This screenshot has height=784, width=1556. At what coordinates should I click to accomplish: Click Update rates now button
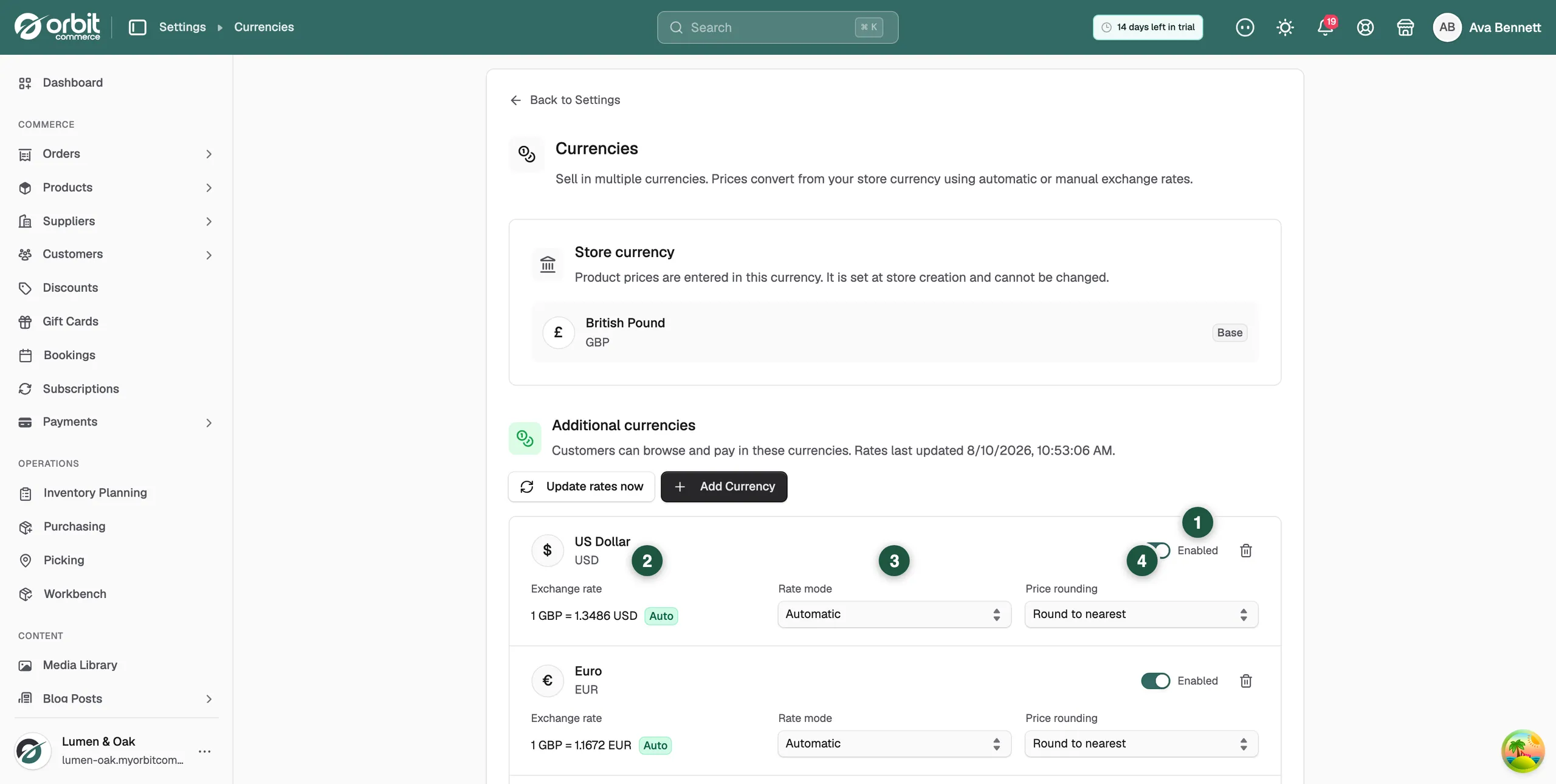[581, 487]
